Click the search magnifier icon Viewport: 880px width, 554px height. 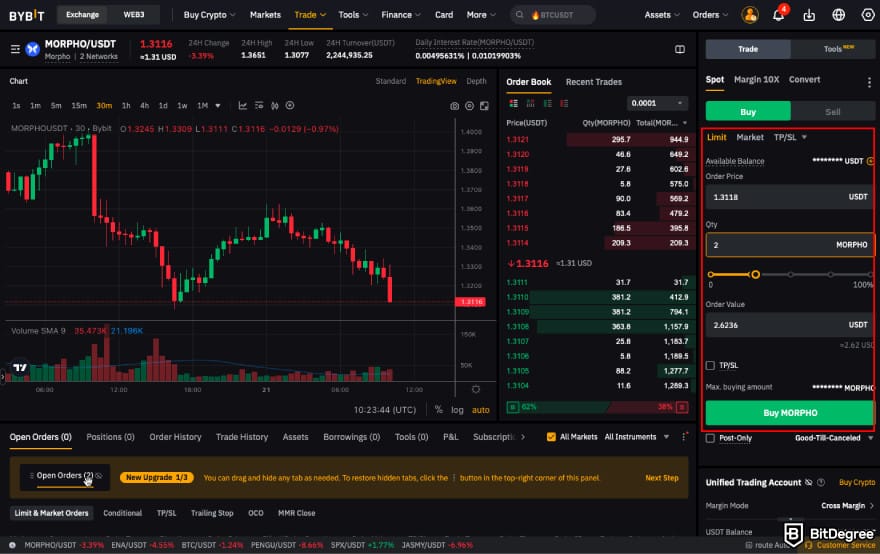[x=520, y=15]
